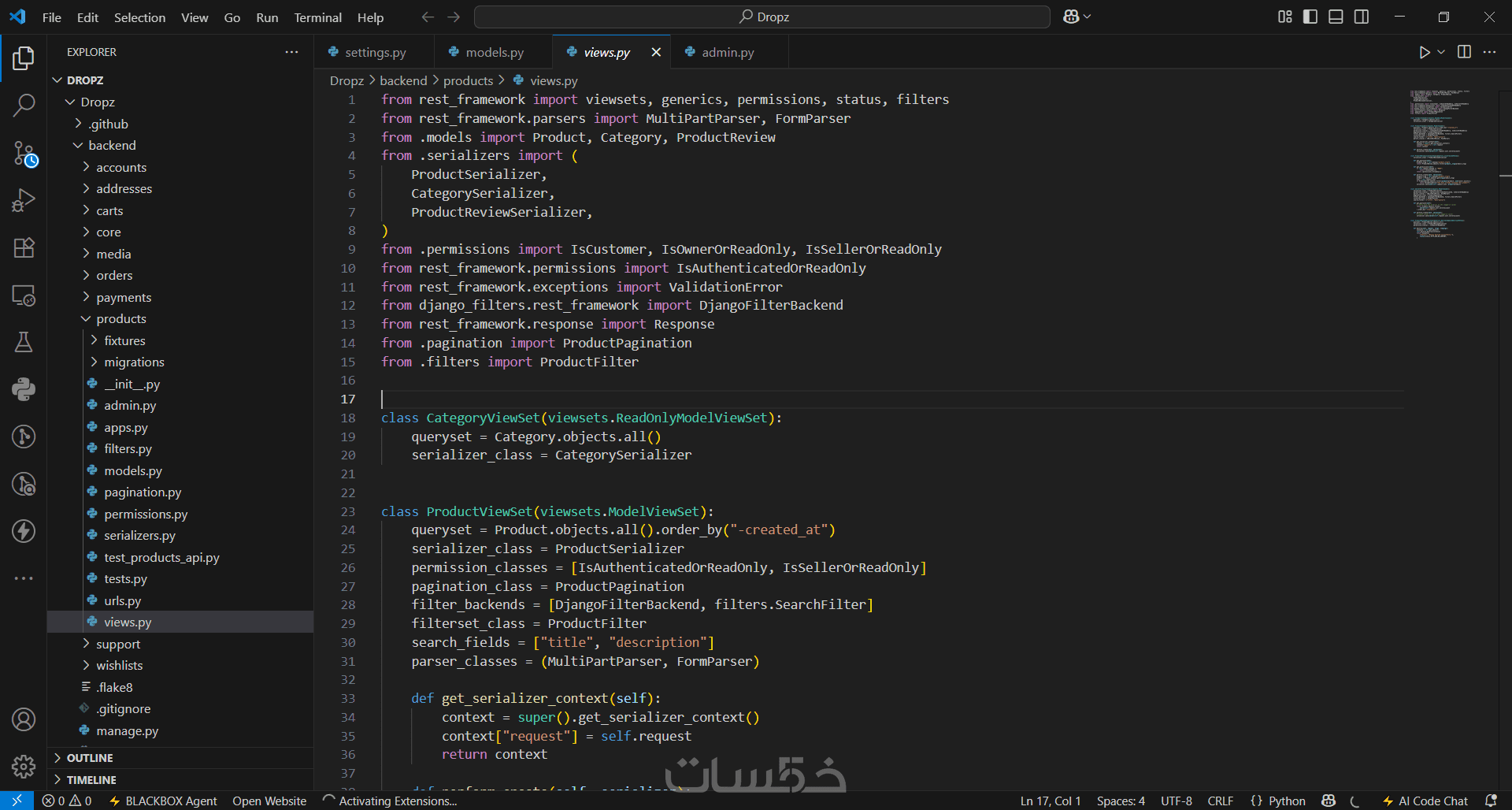Viewport: 1512px width, 810px height.
Task: Collapse the DROPZ workspace section
Action: point(180,80)
